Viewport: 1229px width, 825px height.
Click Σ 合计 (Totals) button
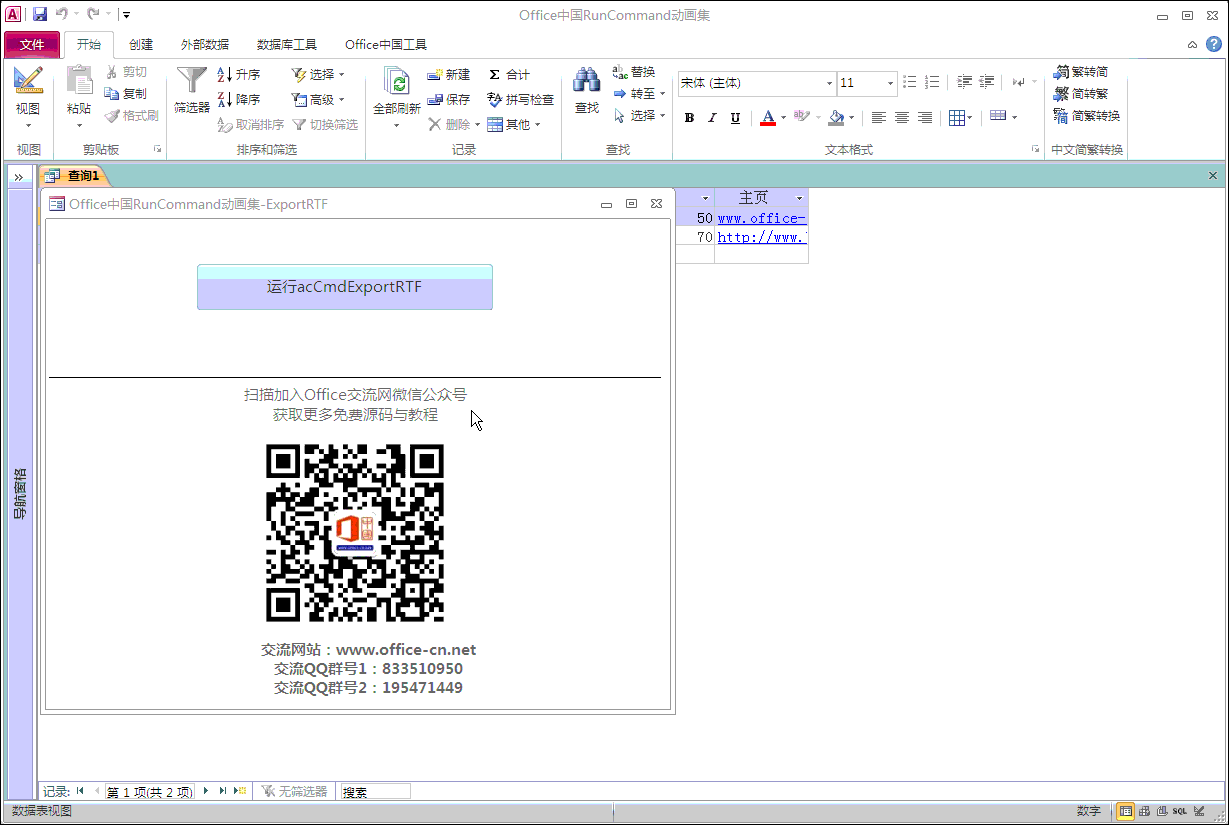click(x=510, y=75)
